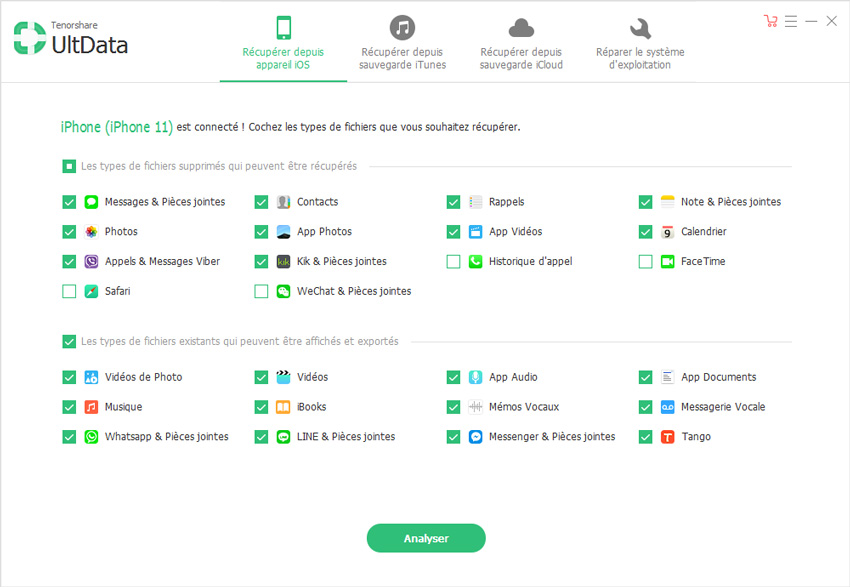Click the WeChat app icon
This screenshot has height=587, width=850.
(x=283, y=292)
